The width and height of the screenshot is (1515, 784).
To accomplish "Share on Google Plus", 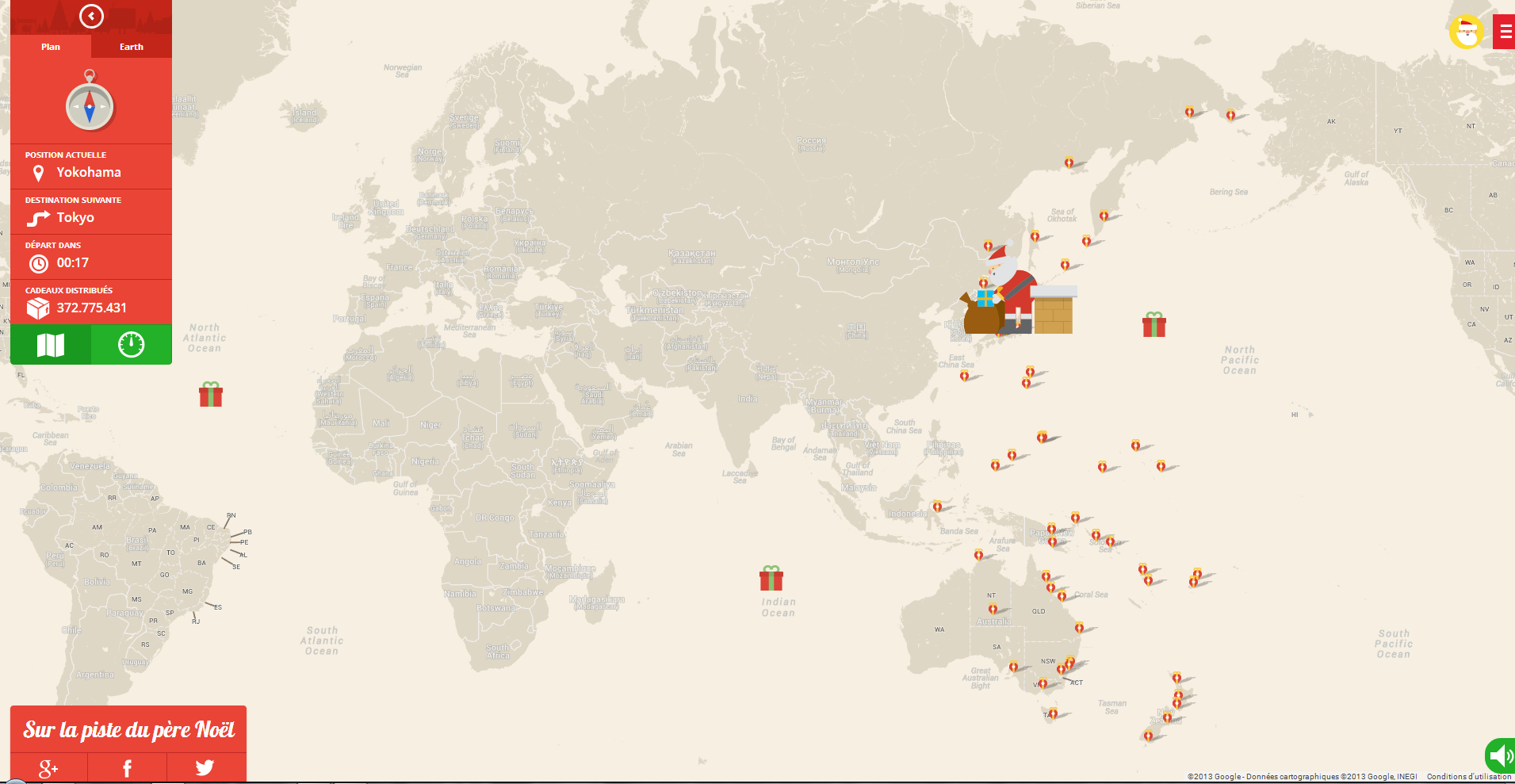I will (x=48, y=767).
